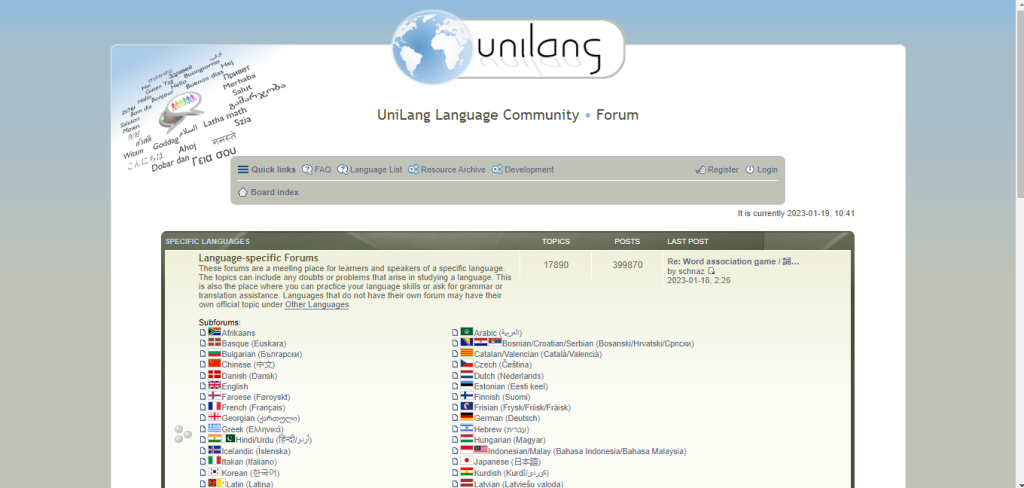
Task: Open the Quick links menu
Action: (x=266, y=170)
